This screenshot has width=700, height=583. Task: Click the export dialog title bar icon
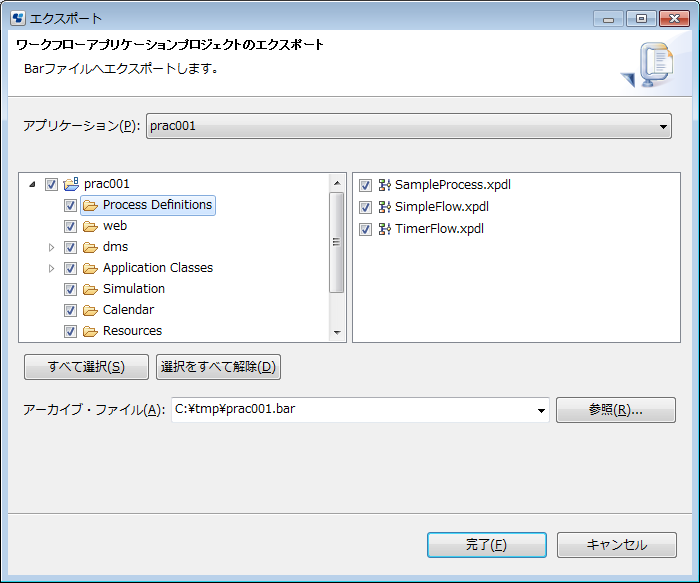(x=18, y=18)
